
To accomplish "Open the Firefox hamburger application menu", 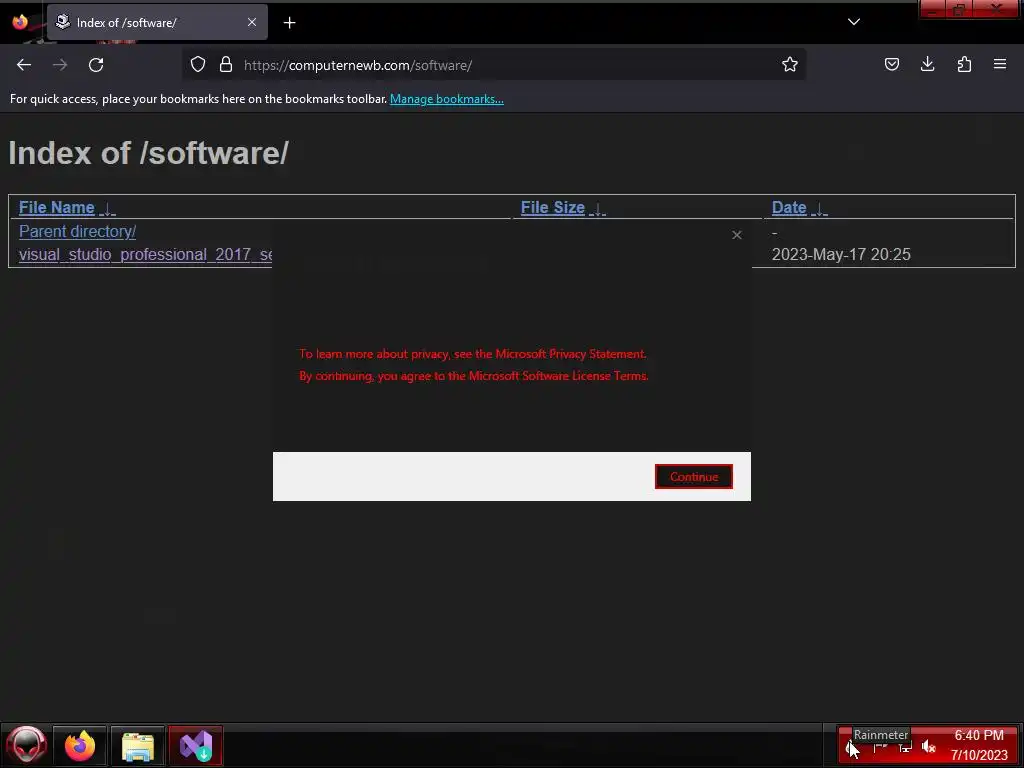I will 1000,64.
